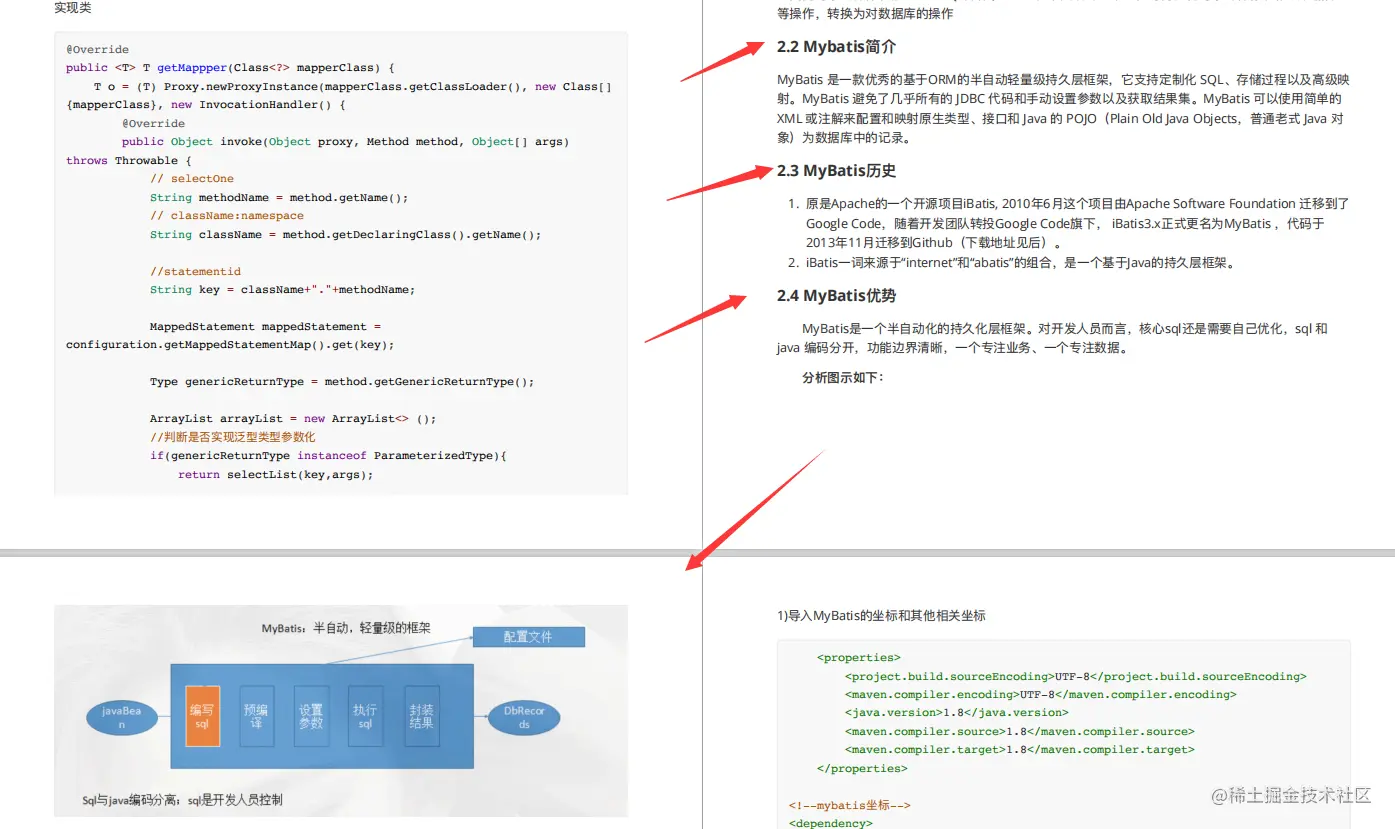The width and height of the screenshot is (1395, 829).
Task: Click the history item beginning "原是Apache的一个开源项目iBatis"
Action: pos(1077,223)
